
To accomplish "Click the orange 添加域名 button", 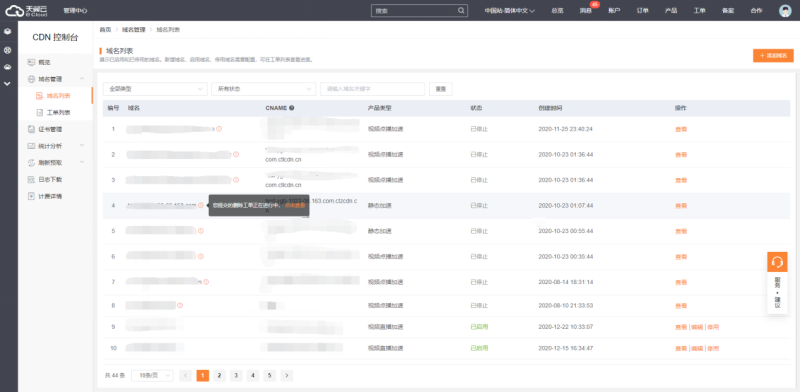I will (773, 56).
